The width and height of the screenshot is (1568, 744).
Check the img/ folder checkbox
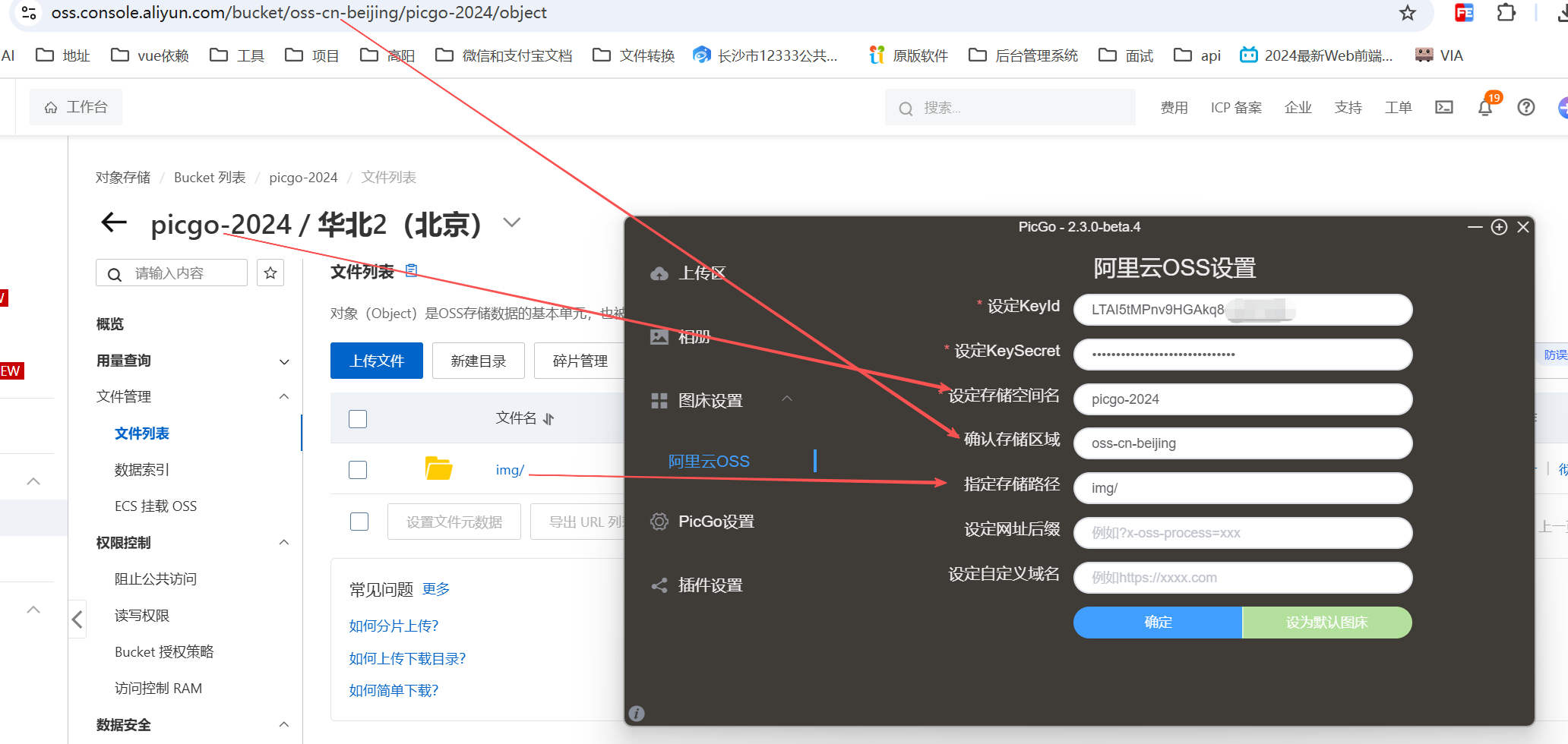click(x=358, y=470)
